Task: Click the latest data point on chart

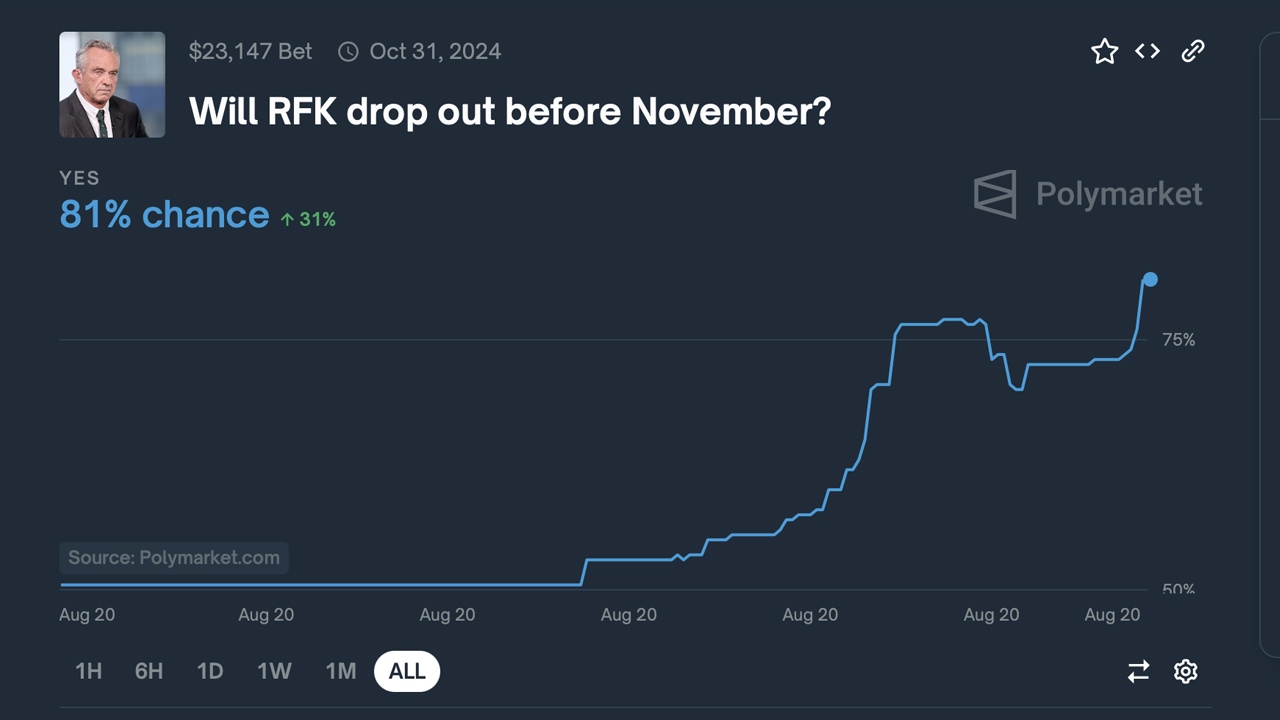Action: 1150,280
